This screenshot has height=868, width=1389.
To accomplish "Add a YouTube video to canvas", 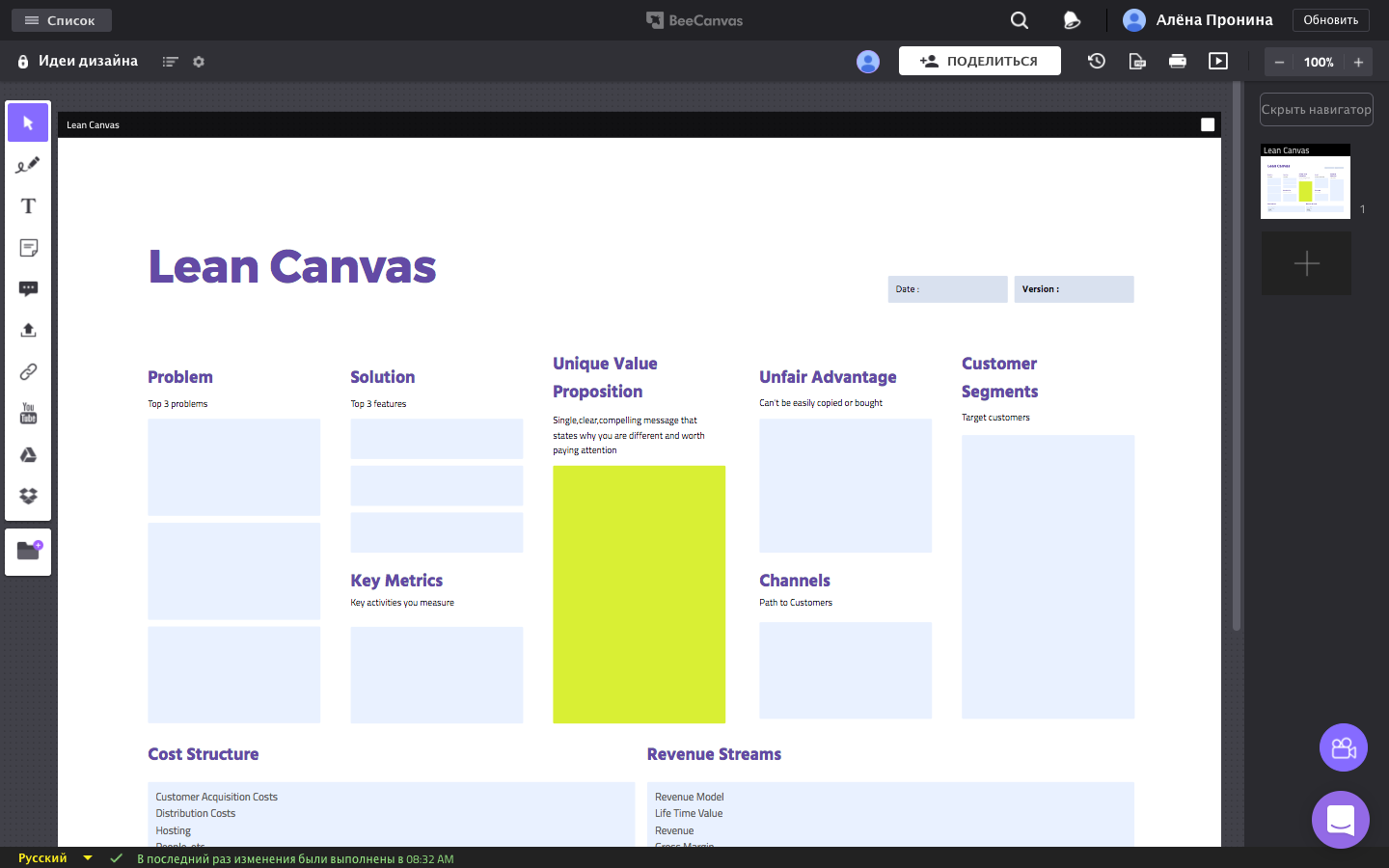I will pyautogui.click(x=28, y=413).
